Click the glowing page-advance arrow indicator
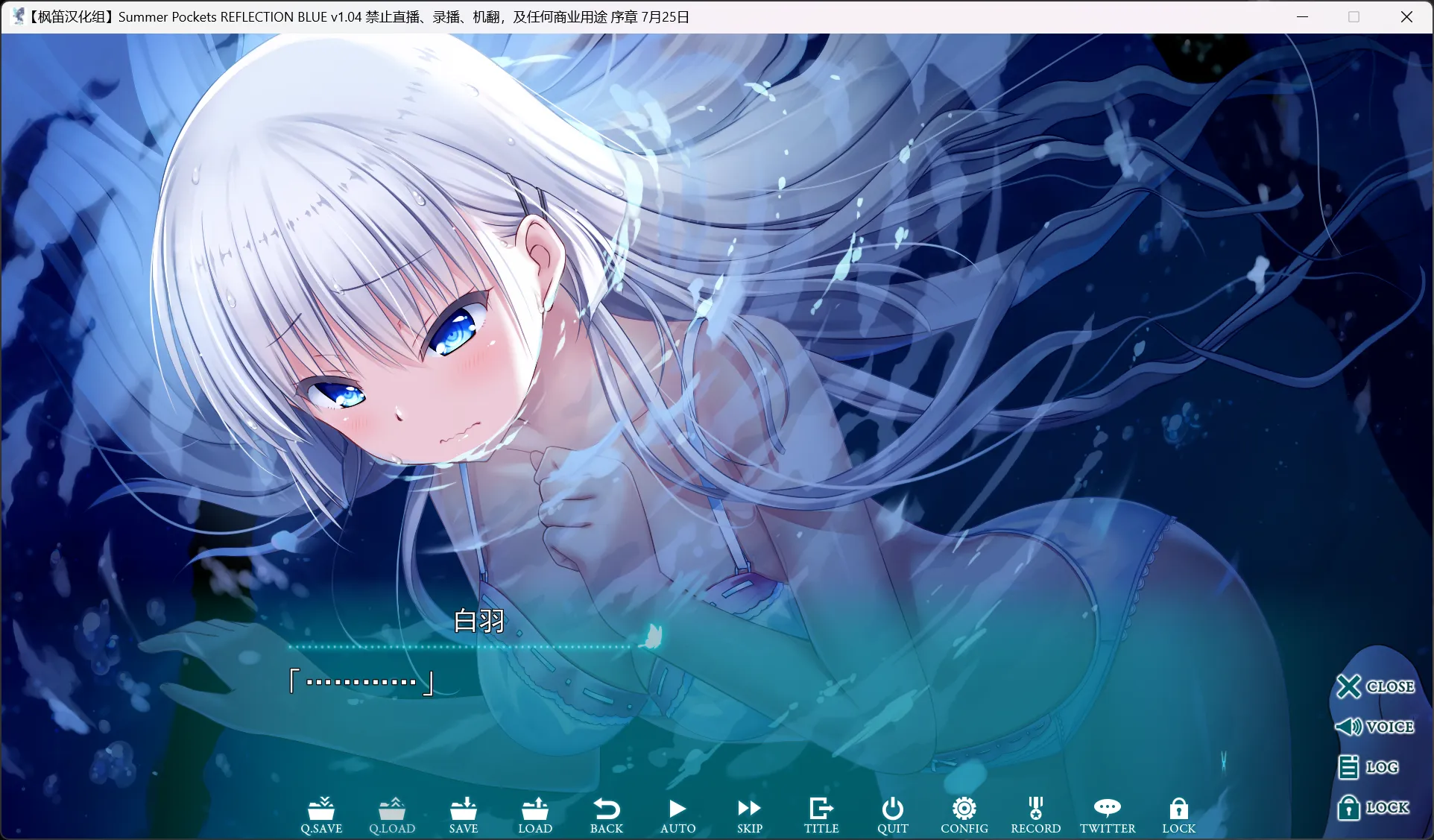Screen dimensions: 1434x840 point(652,635)
